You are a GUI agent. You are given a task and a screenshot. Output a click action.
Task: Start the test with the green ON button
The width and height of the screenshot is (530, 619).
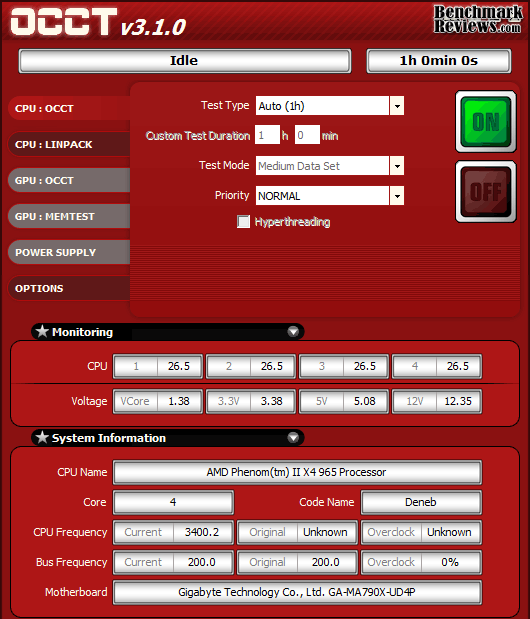(x=486, y=122)
